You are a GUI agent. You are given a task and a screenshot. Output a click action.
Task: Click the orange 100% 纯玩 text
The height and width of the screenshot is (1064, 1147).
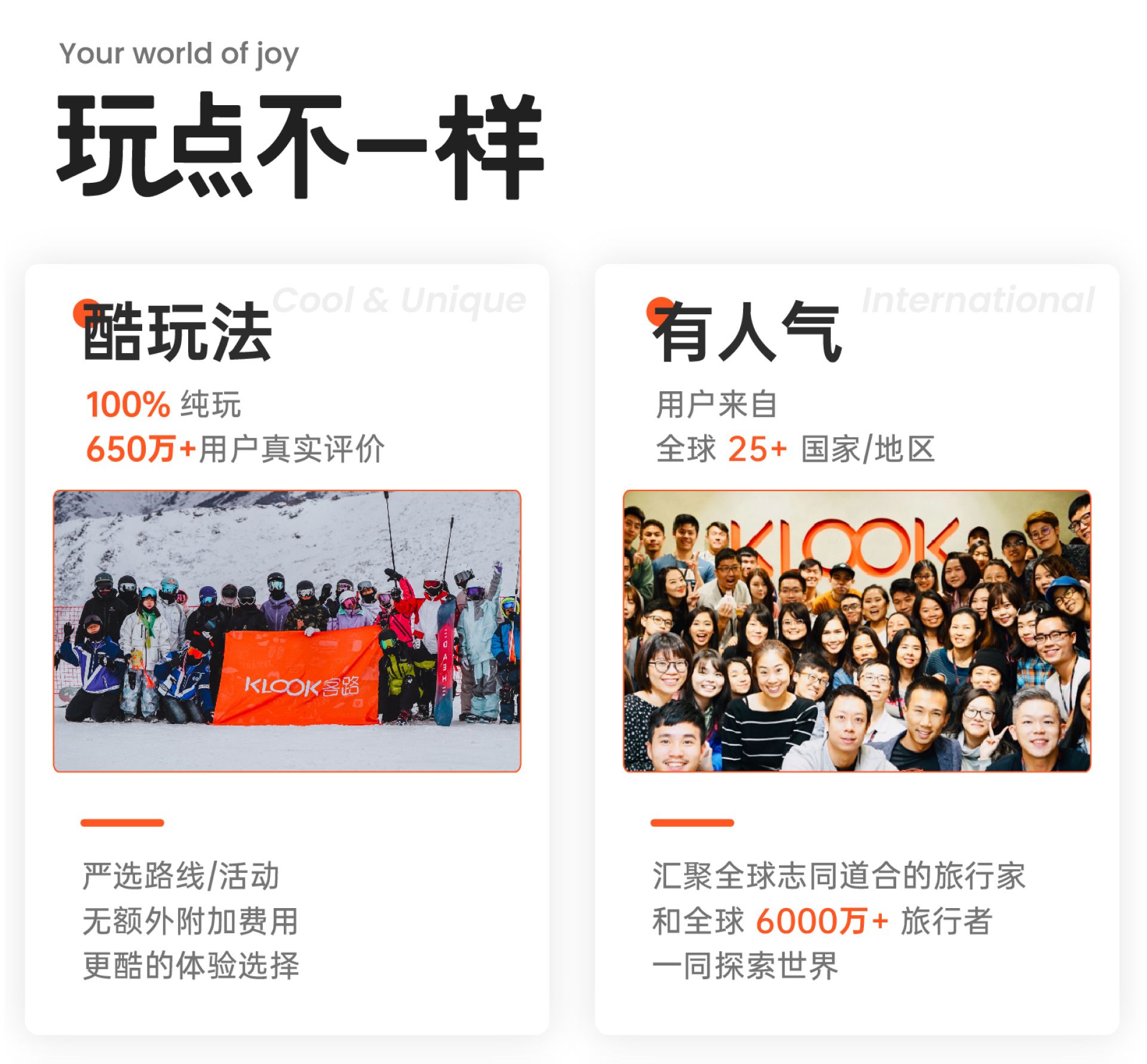coord(163,404)
